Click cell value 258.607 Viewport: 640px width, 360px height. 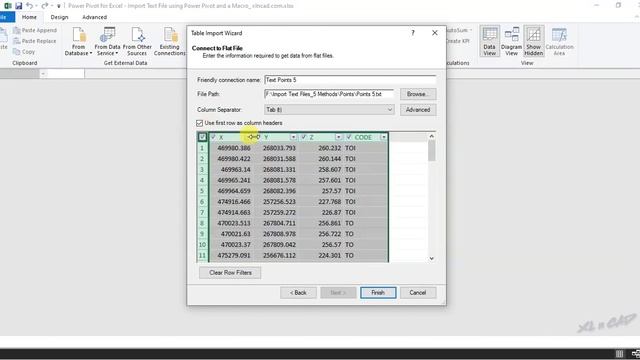329,169
